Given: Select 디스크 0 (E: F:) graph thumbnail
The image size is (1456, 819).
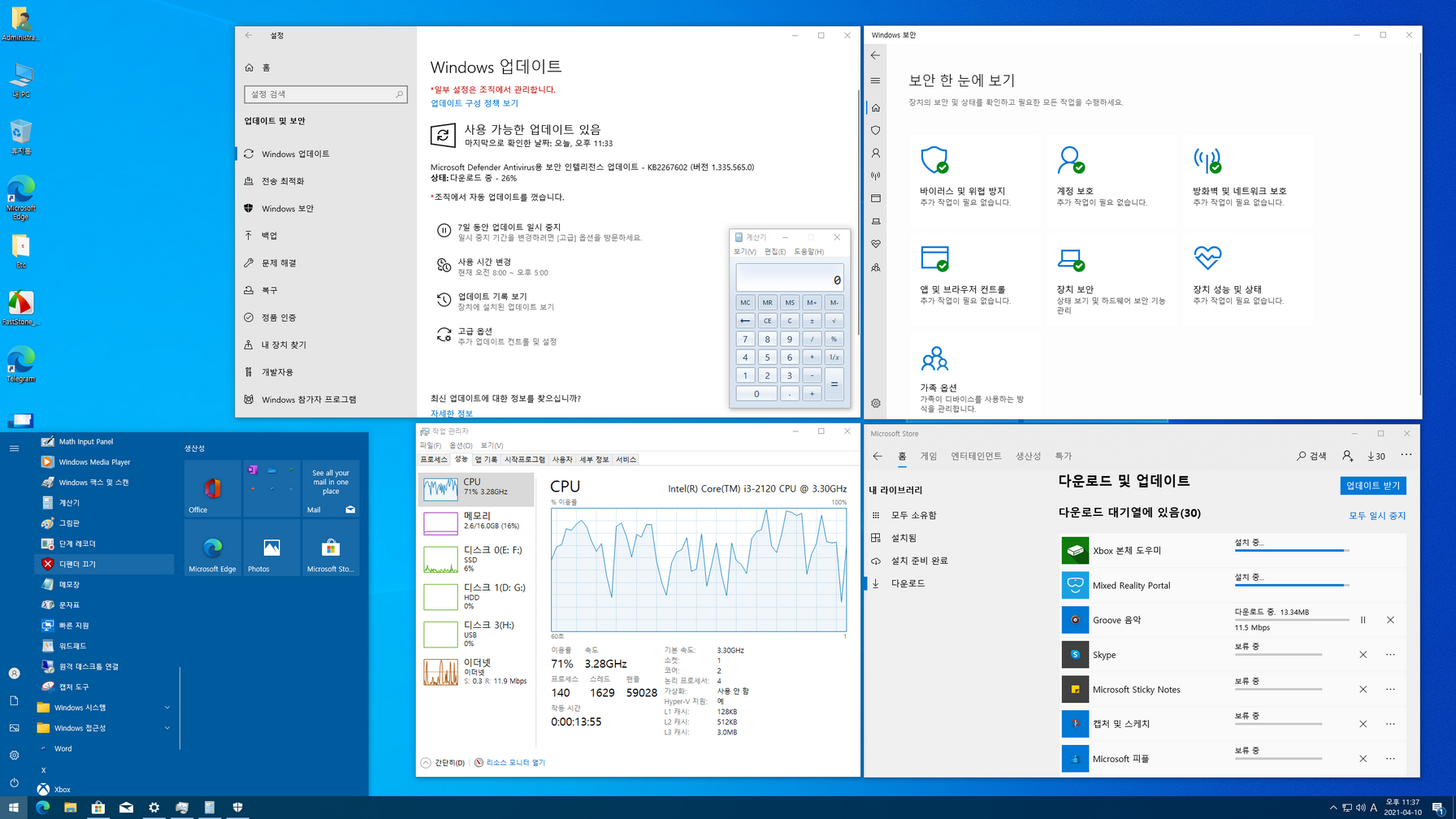Looking at the screenshot, I should click(x=440, y=560).
